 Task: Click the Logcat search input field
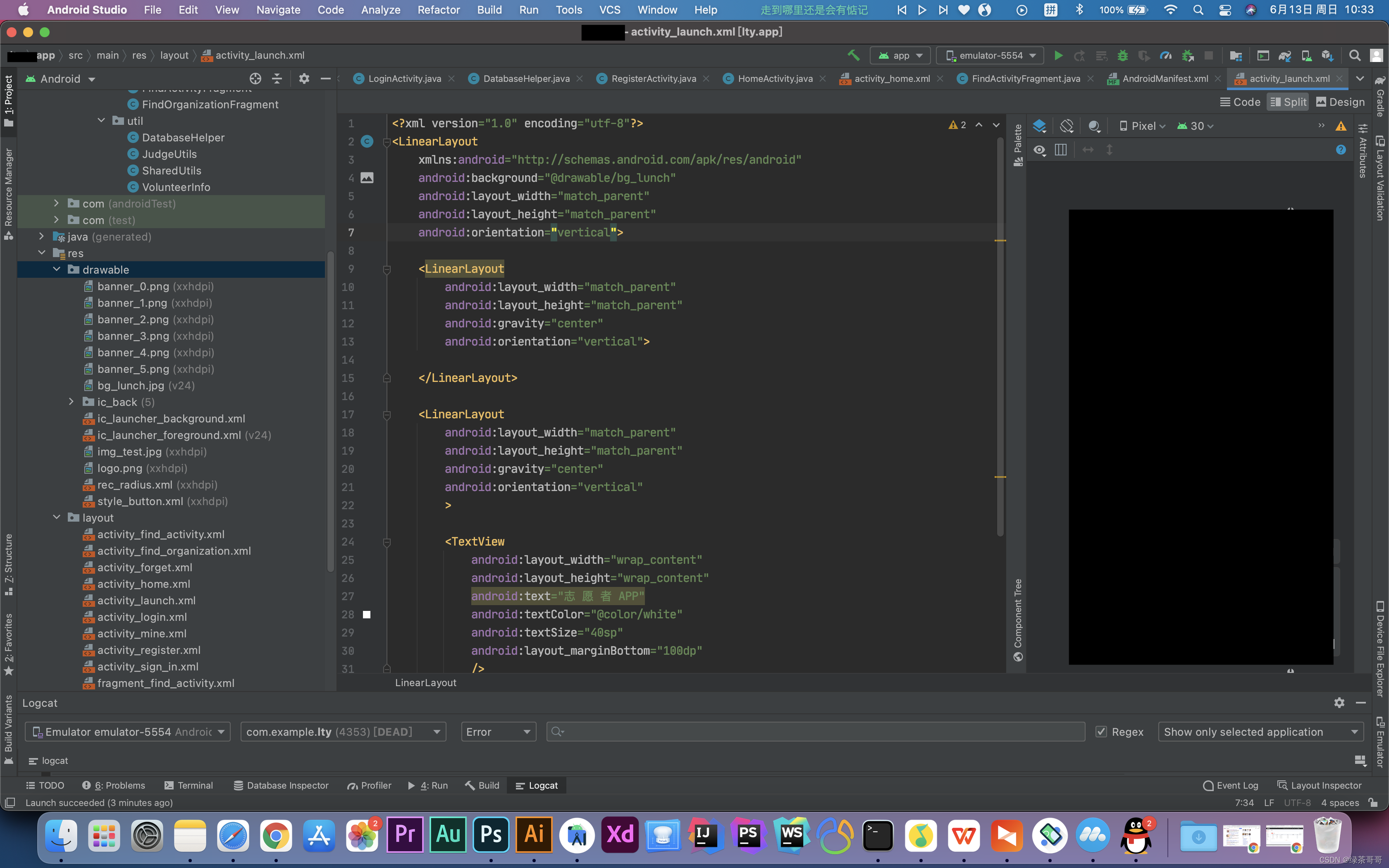tap(815, 731)
